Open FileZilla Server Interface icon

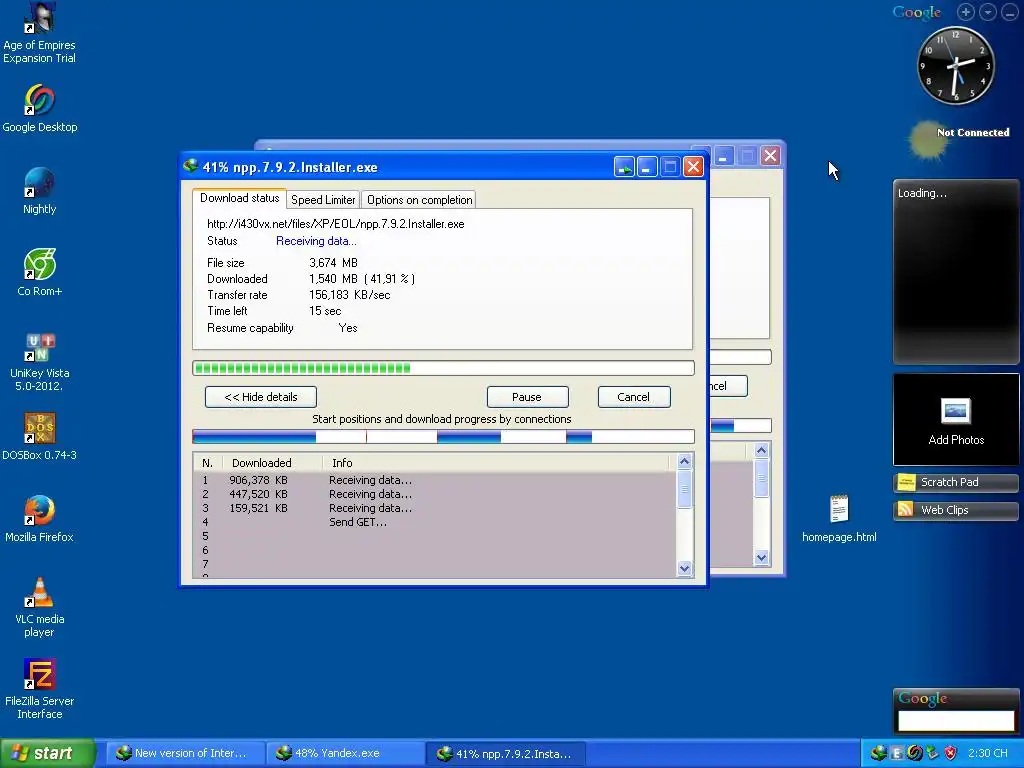click(39, 674)
